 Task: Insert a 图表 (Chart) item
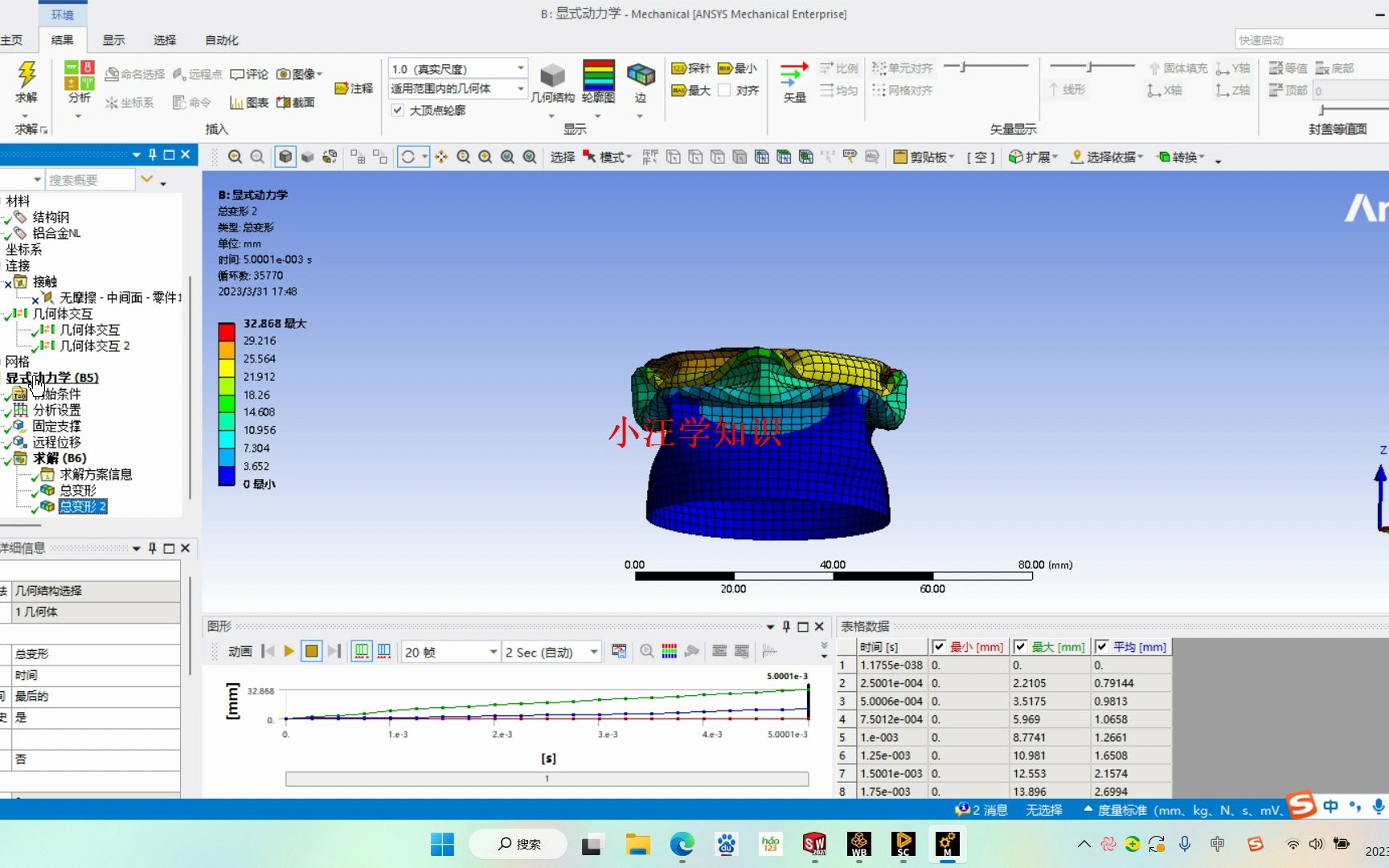[x=249, y=102]
